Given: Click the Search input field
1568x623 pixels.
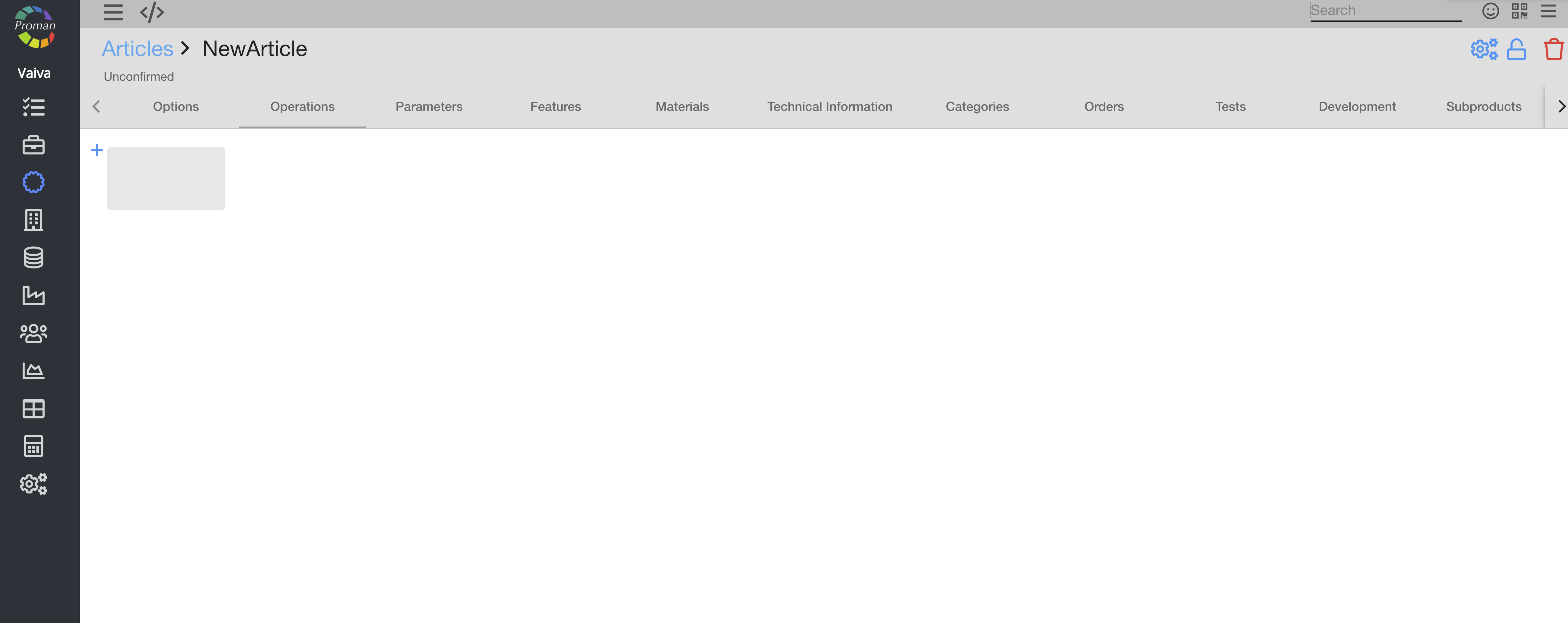Looking at the screenshot, I should click(1385, 11).
